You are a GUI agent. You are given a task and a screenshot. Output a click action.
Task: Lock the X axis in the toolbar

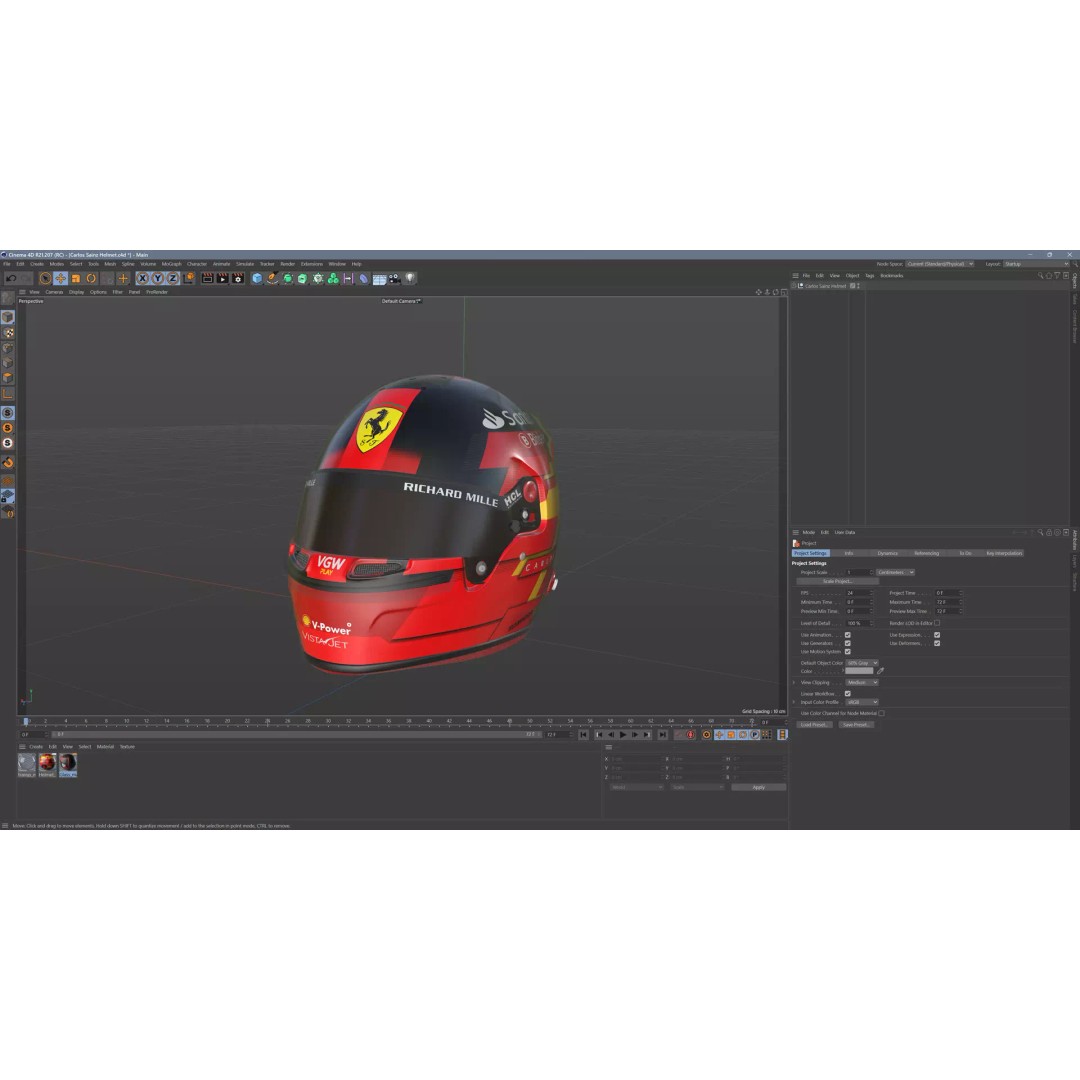click(143, 279)
